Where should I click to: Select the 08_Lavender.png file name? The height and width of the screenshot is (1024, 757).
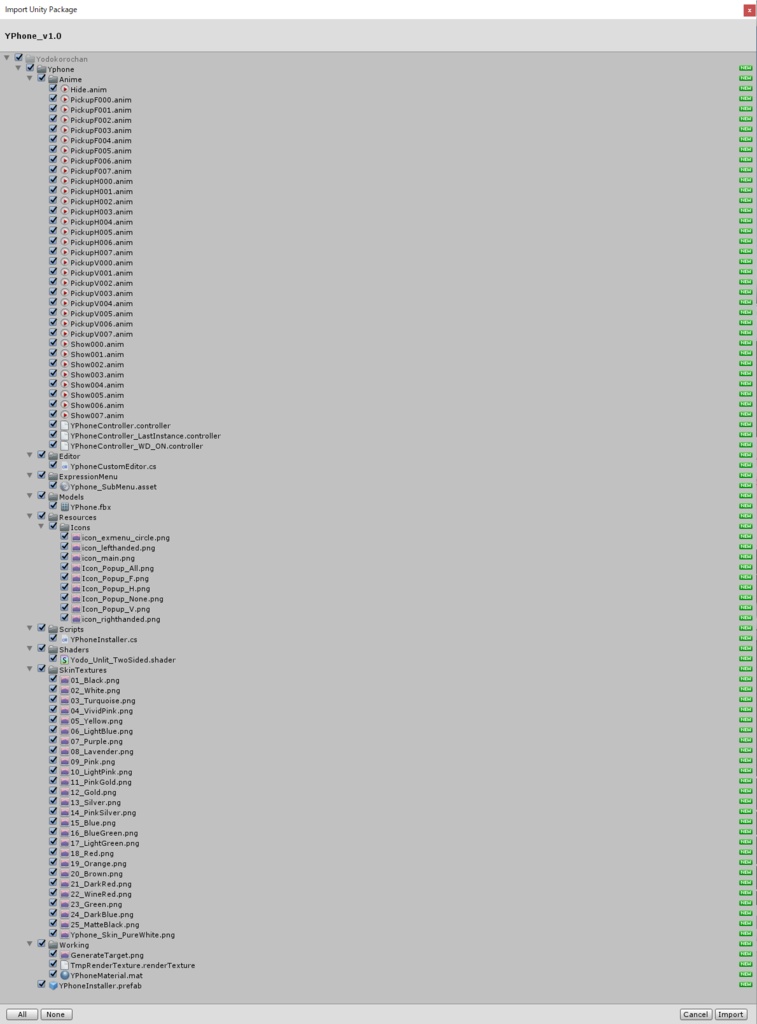(102, 752)
